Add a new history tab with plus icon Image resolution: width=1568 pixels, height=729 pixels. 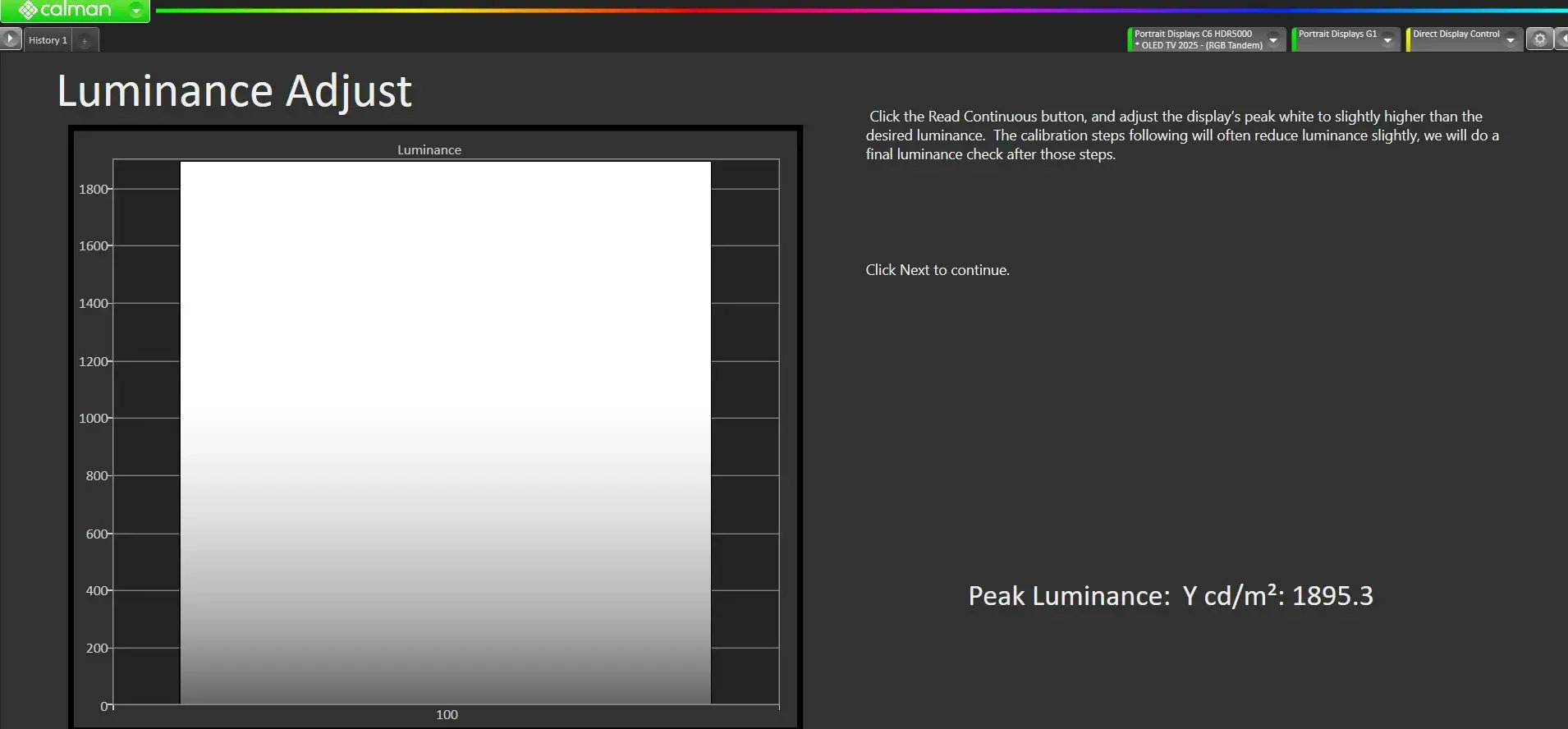click(85, 40)
